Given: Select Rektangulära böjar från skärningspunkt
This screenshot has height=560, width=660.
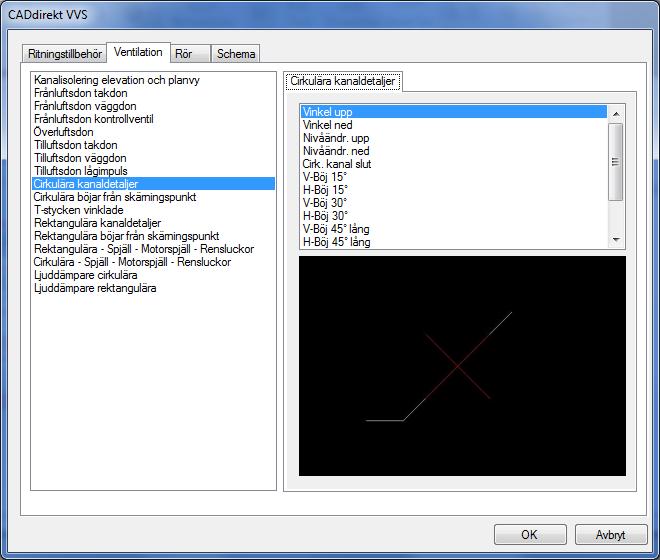Looking at the screenshot, I should tap(153, 236).
